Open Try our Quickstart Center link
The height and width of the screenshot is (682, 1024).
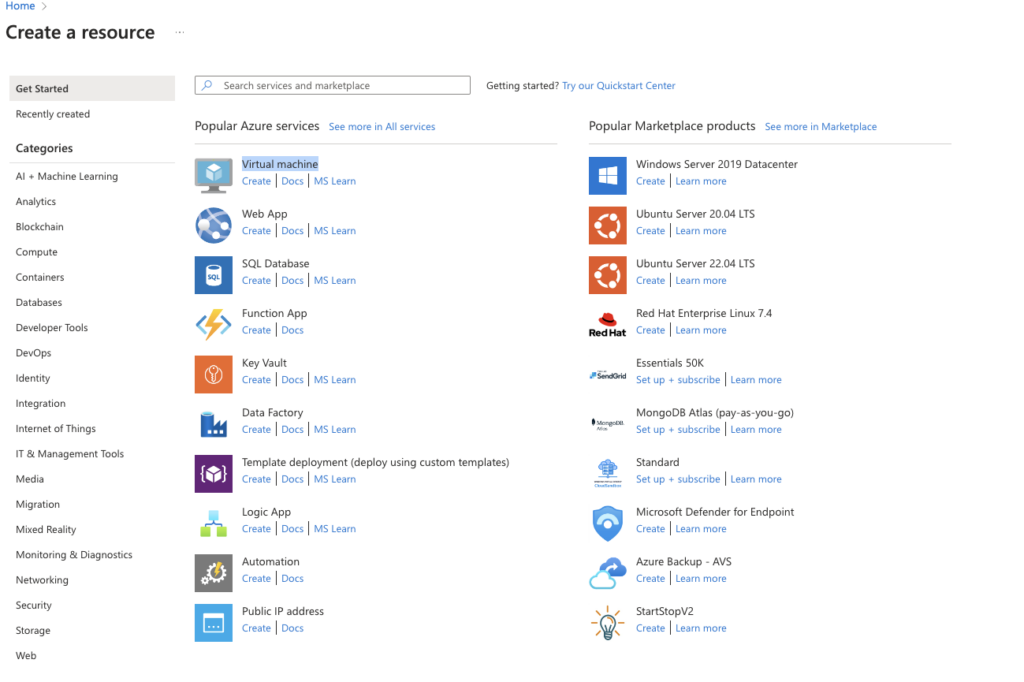pyautogui.click(x=618, y=86)
